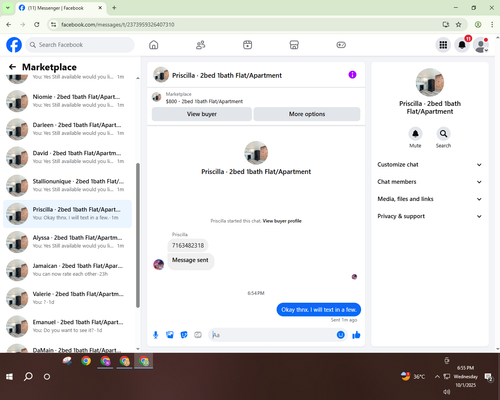500x400 pixels.
Task: Reload the page
Action: pos(37,24)
